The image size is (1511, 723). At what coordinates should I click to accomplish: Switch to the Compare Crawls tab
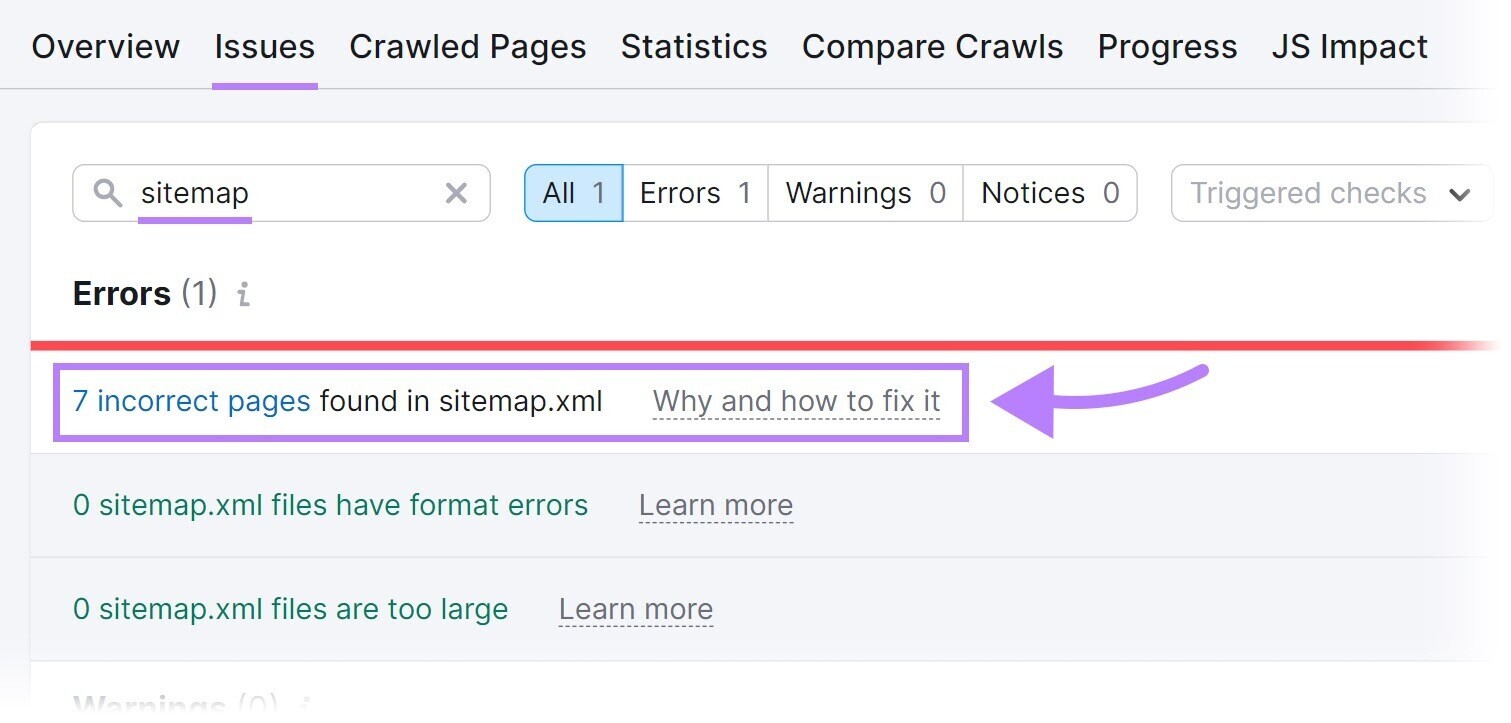932,46
